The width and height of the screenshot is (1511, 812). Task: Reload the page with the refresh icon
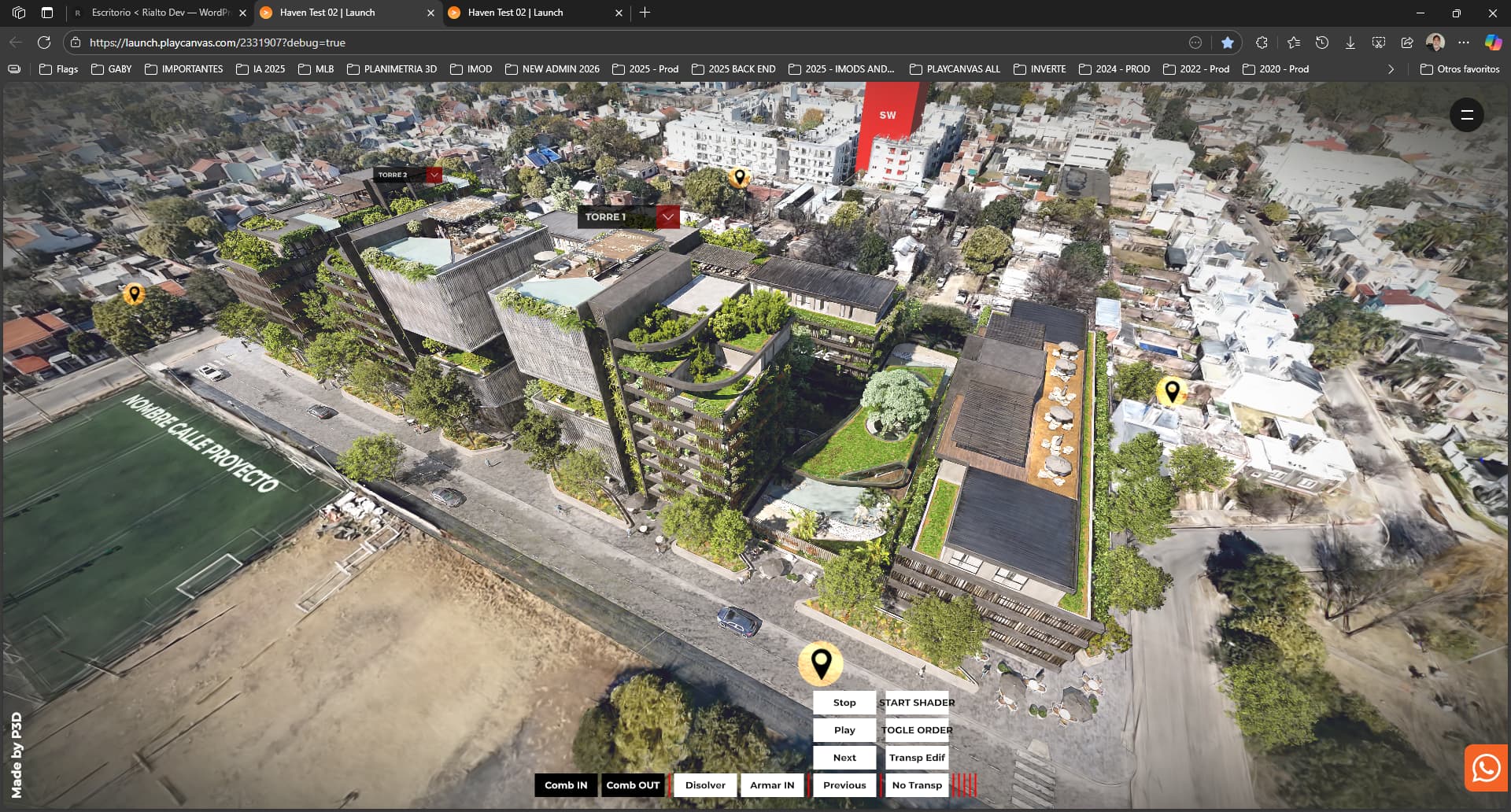44,42
